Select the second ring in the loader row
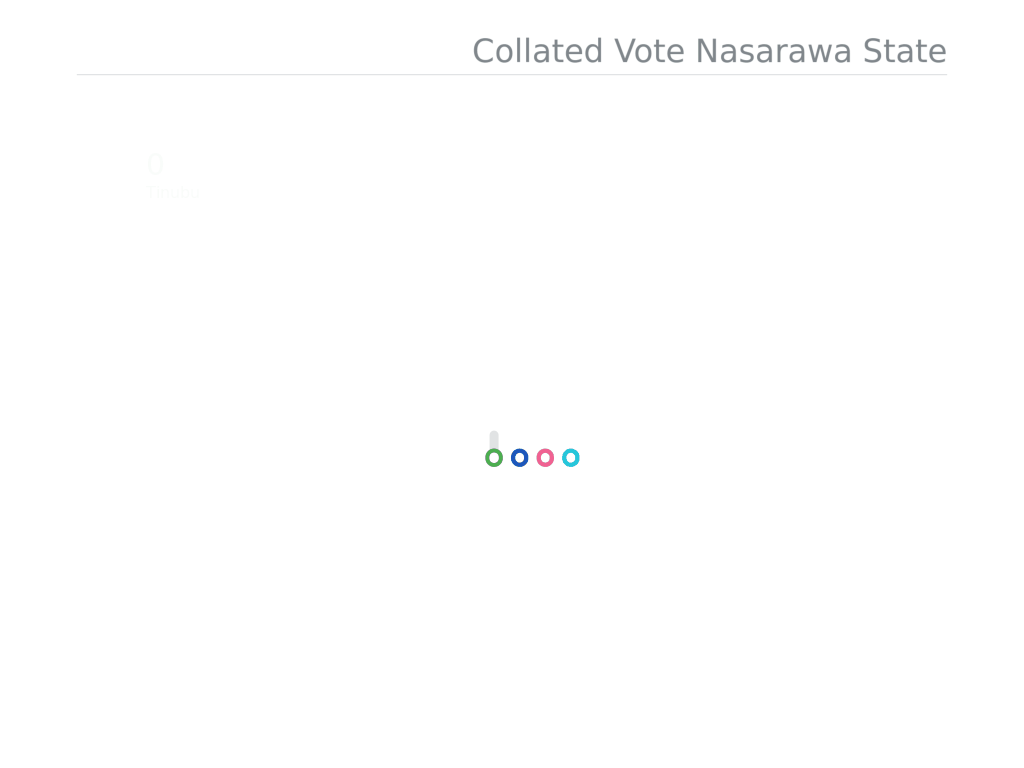 [x=519, y=458]
